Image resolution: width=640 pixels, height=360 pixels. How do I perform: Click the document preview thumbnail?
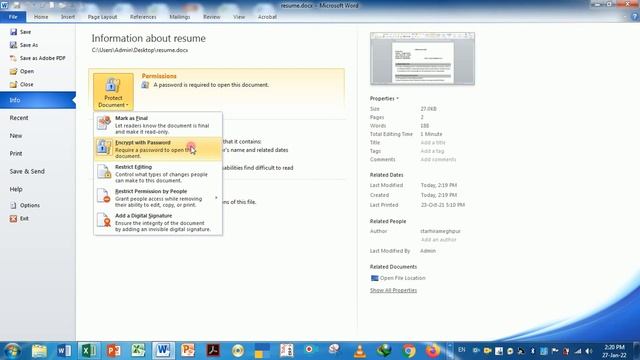pos(422,59)
